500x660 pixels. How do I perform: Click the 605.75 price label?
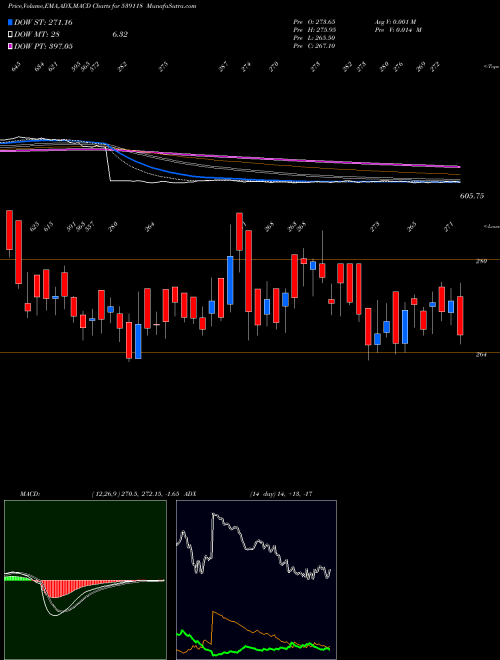[x=472, y=196]
